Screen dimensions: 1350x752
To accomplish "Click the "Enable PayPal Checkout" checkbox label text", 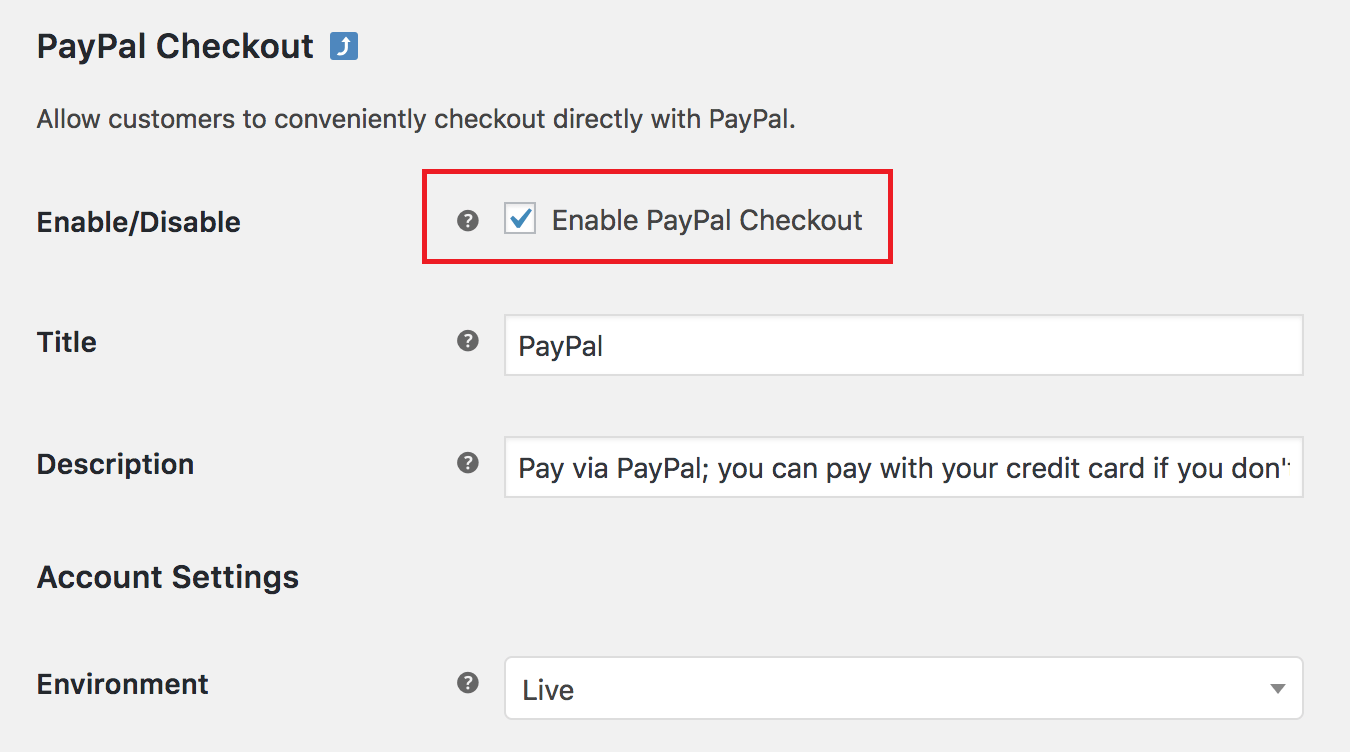I will pos(707,220).
